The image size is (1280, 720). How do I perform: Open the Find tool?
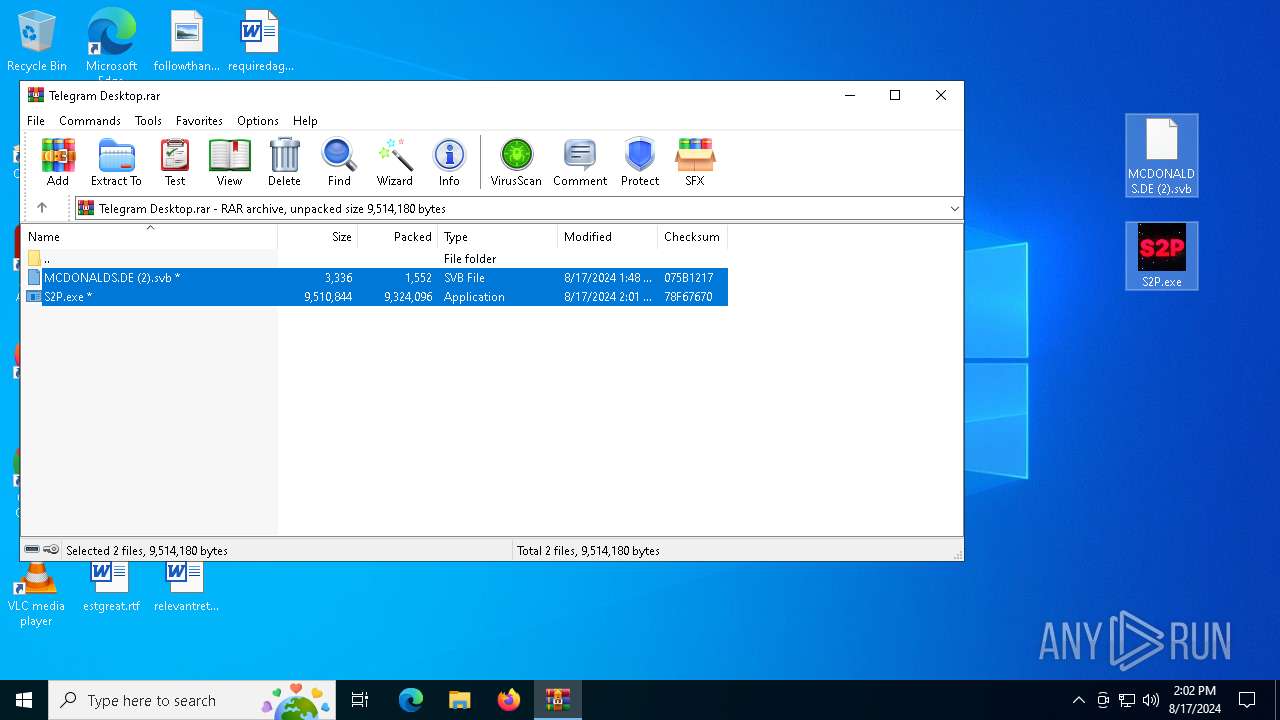pos(339,162)
